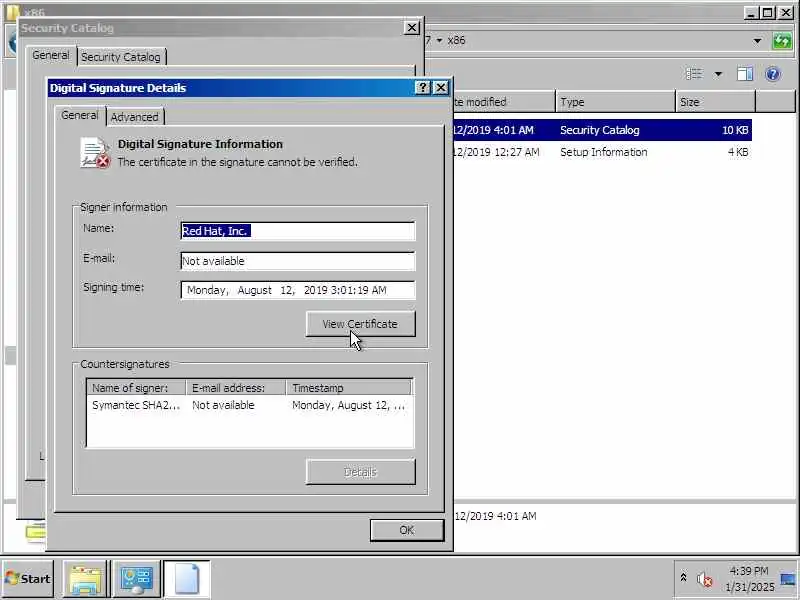Select the General tab of Security Catalog dialog
This screenshot has height=600, width=800.
[x=51, y=55]
